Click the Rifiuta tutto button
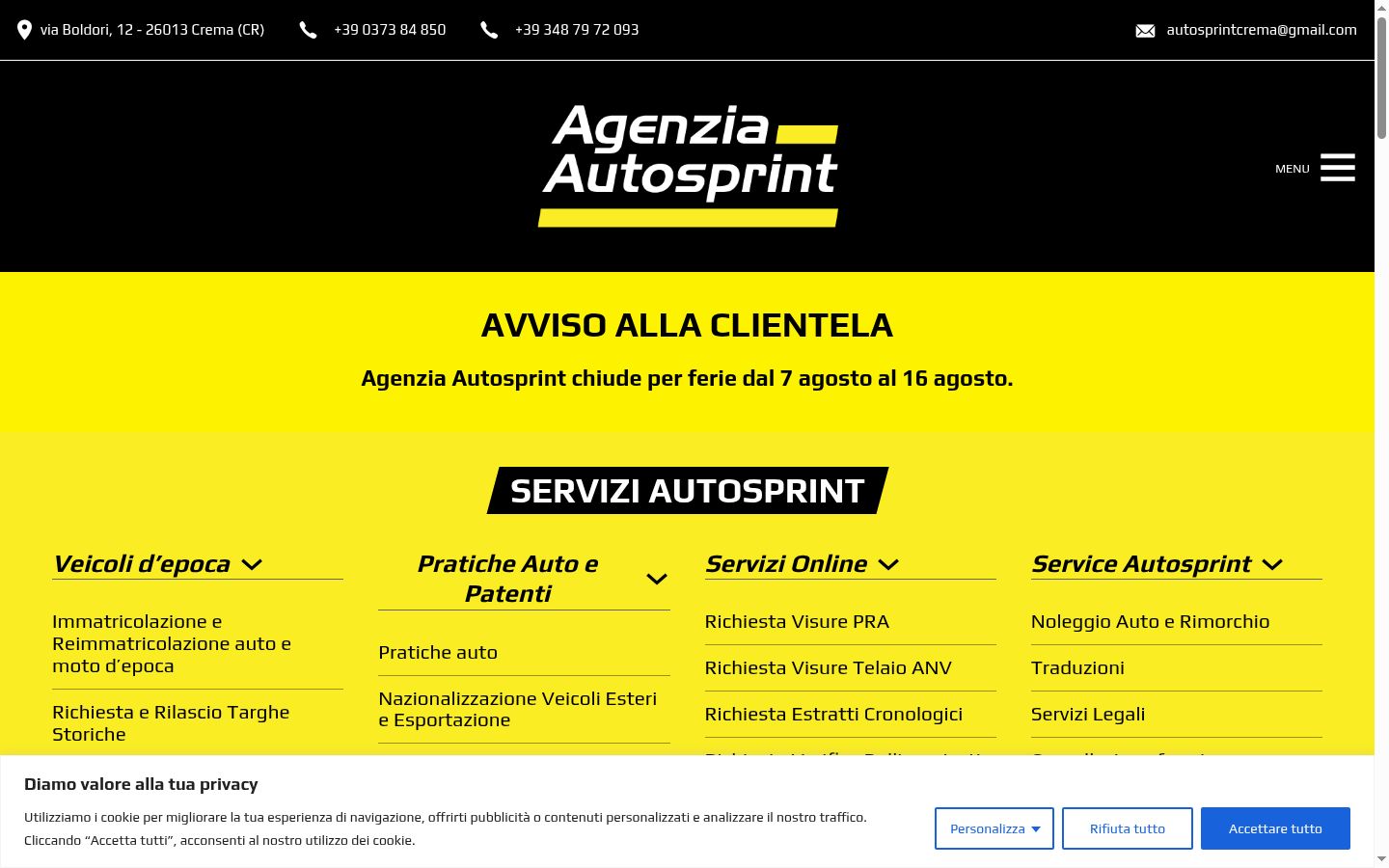This screenshot has width=1389, height=868. [1128, 828]
